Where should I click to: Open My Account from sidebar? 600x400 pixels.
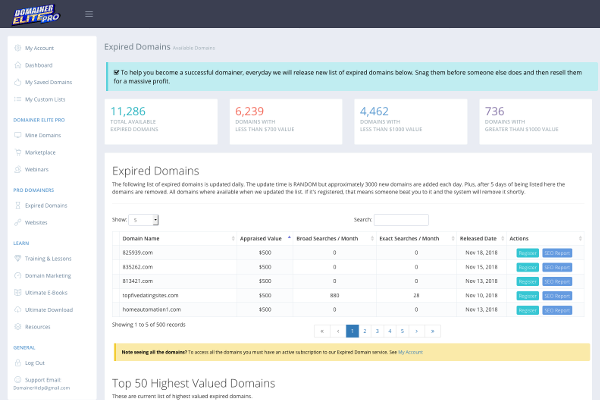point(41,48)
